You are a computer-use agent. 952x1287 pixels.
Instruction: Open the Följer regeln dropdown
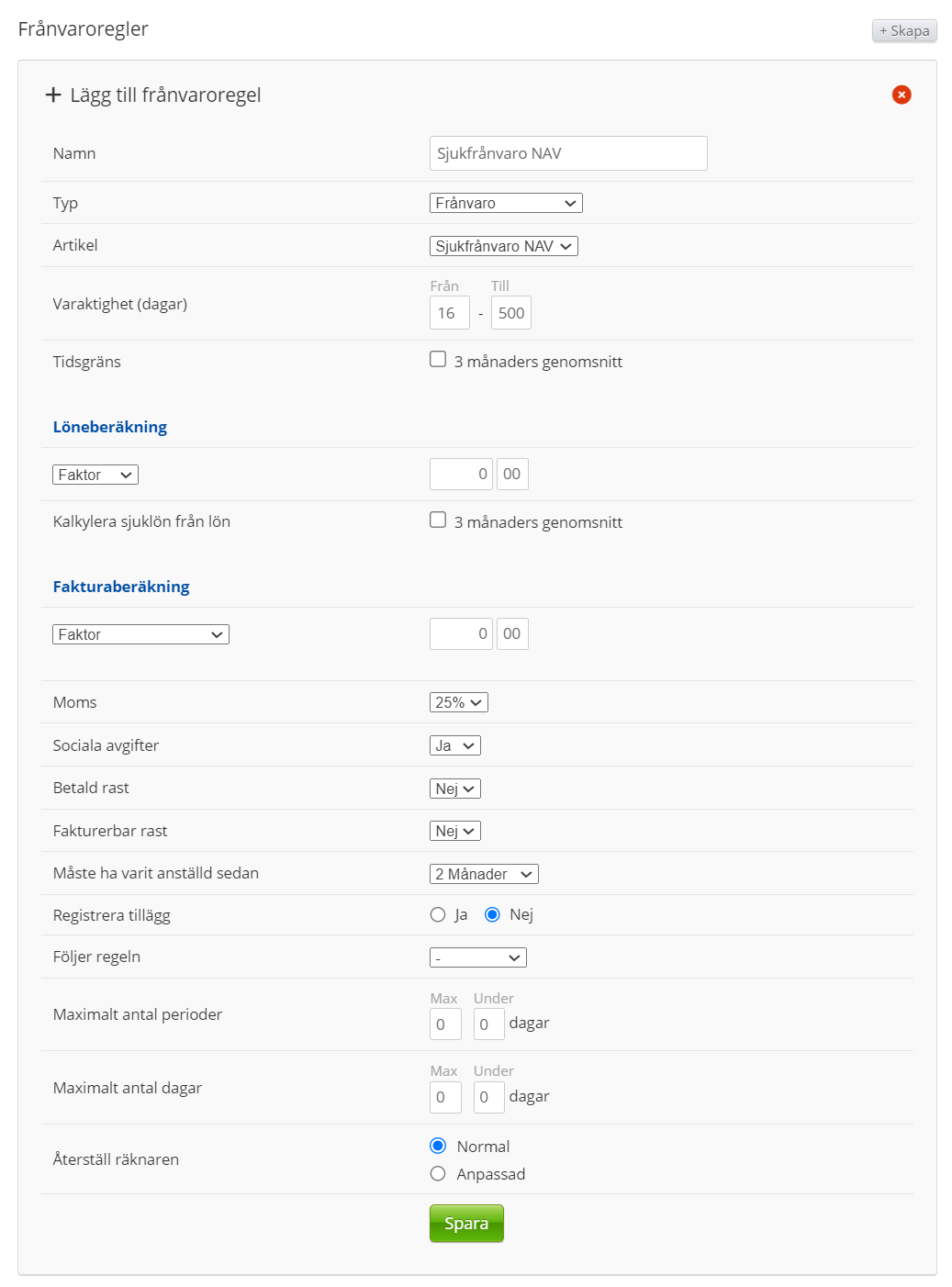coord(477,957)
